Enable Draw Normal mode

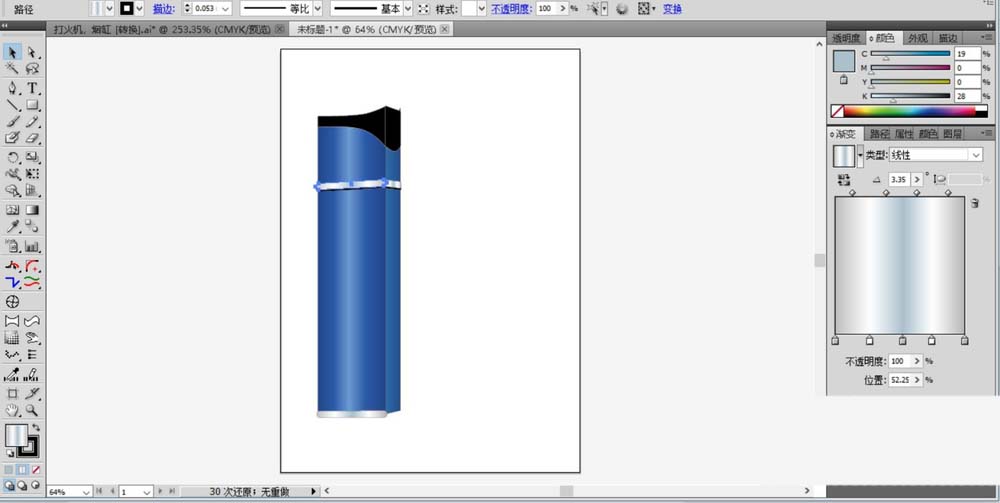tap(9, 485)
